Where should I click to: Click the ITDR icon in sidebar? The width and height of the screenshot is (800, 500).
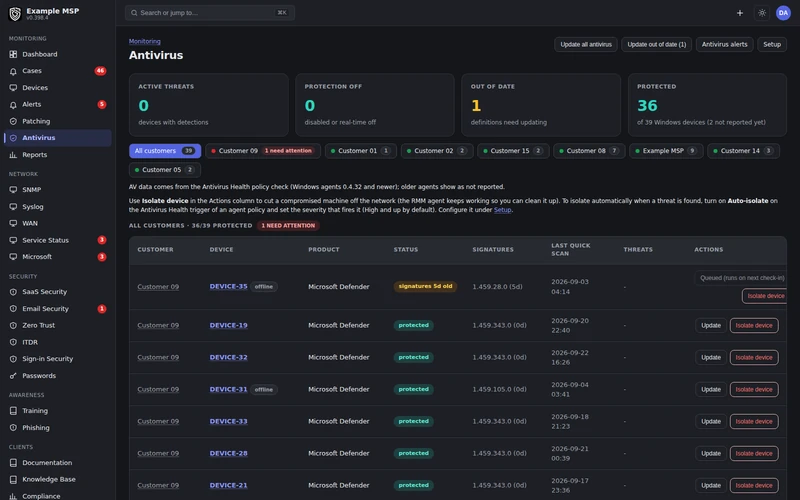13,342
